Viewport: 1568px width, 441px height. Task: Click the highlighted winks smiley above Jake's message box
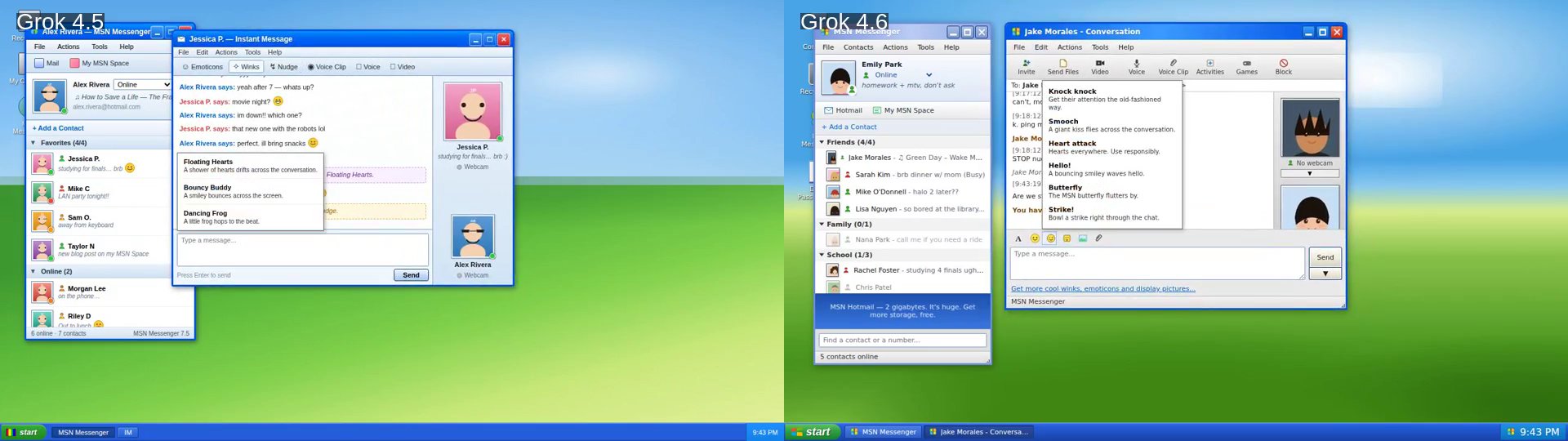(1051, 238)
